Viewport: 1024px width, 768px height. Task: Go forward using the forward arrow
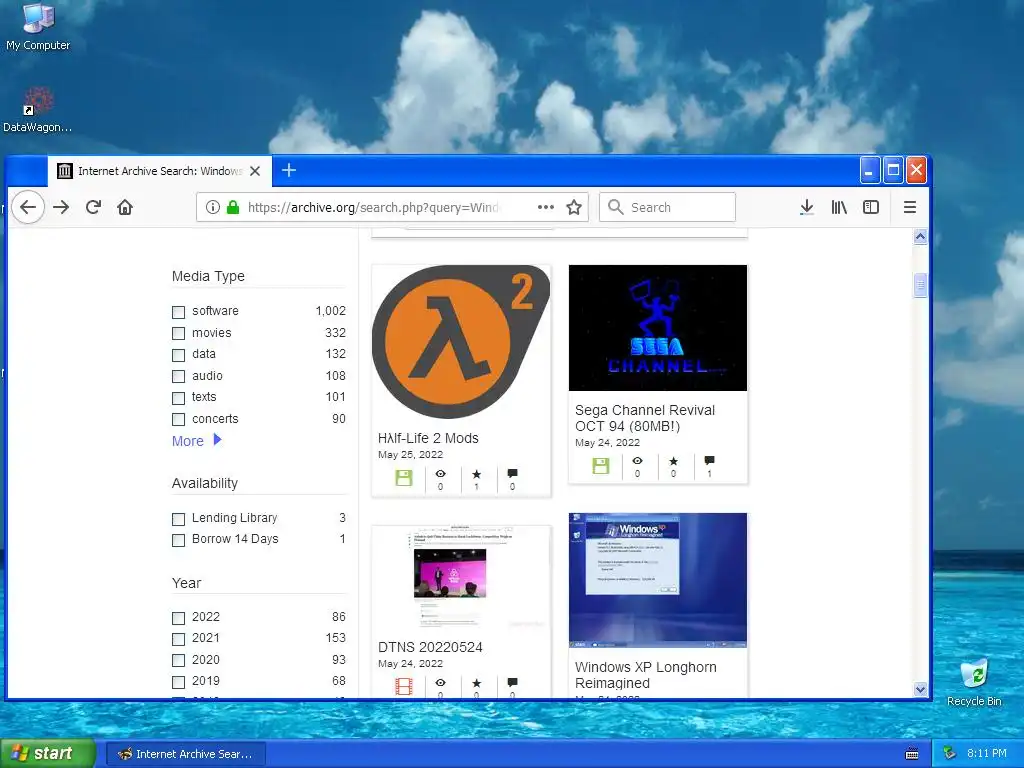click(x=61, y=208)
